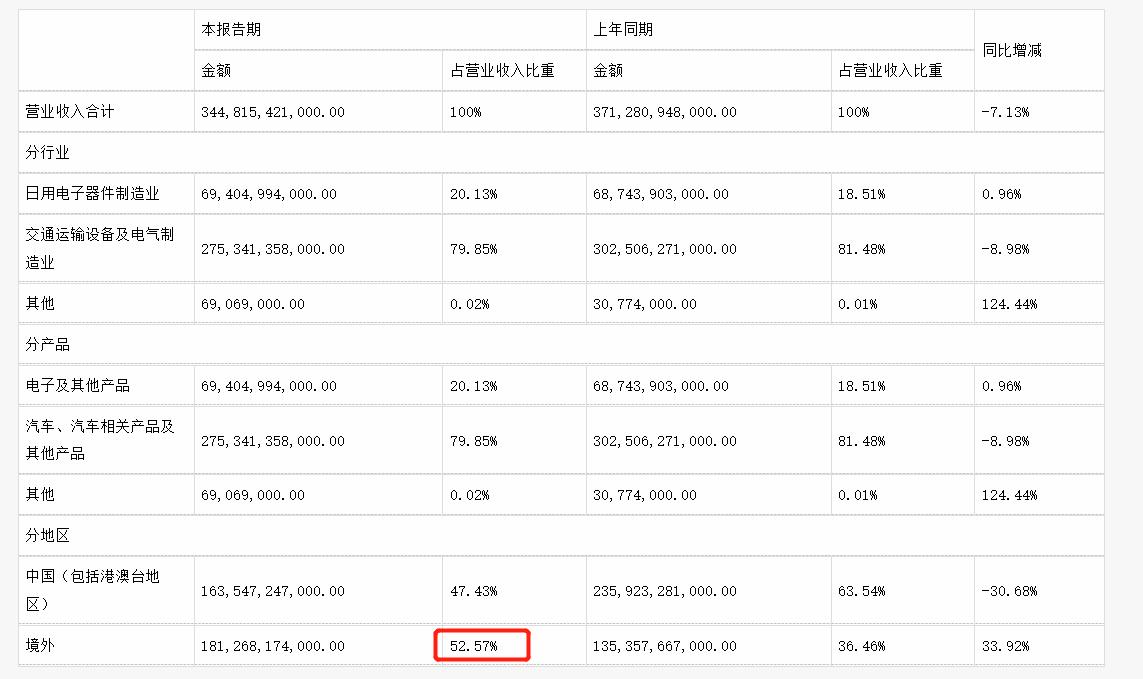This screenshot has width=1143, height=679.
Task: Select the 境外 row label
Action: tap(40, 645)
